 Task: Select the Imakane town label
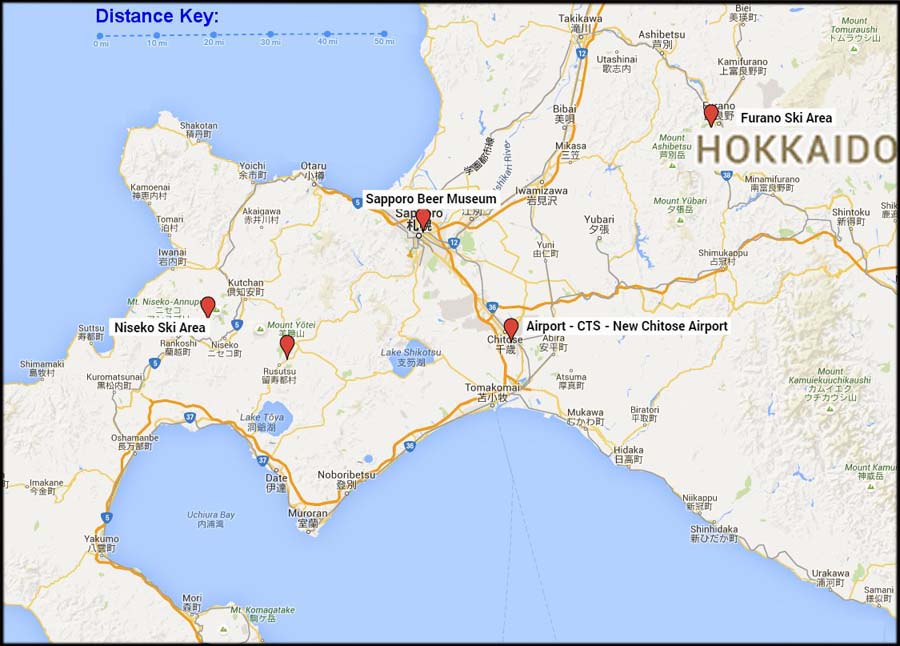[x=46, y=487]
